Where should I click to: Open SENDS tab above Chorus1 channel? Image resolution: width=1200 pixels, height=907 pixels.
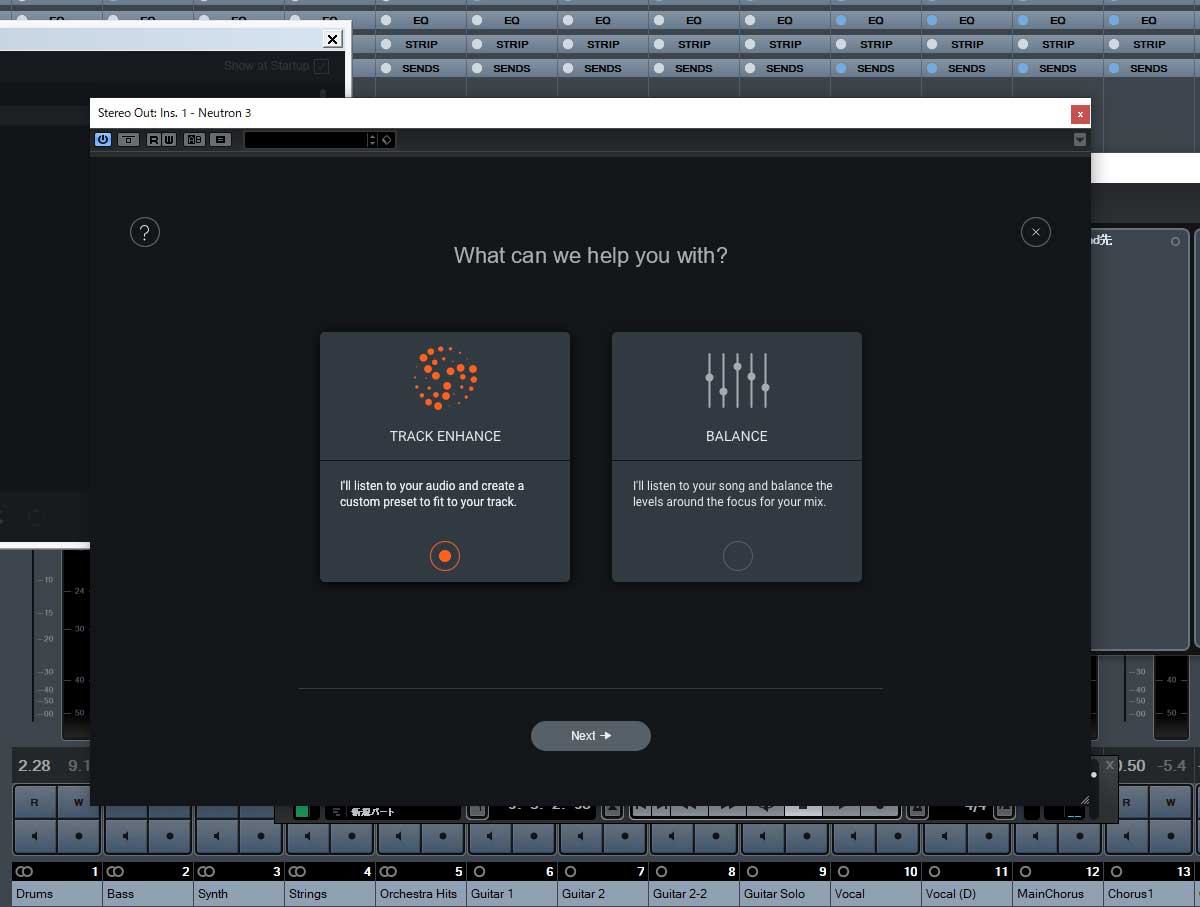tap(1149, 68)
